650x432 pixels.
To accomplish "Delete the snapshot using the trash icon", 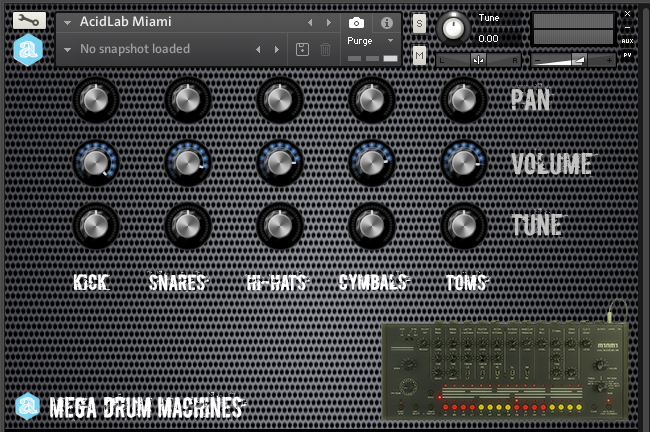I will (x=325, y=49).
